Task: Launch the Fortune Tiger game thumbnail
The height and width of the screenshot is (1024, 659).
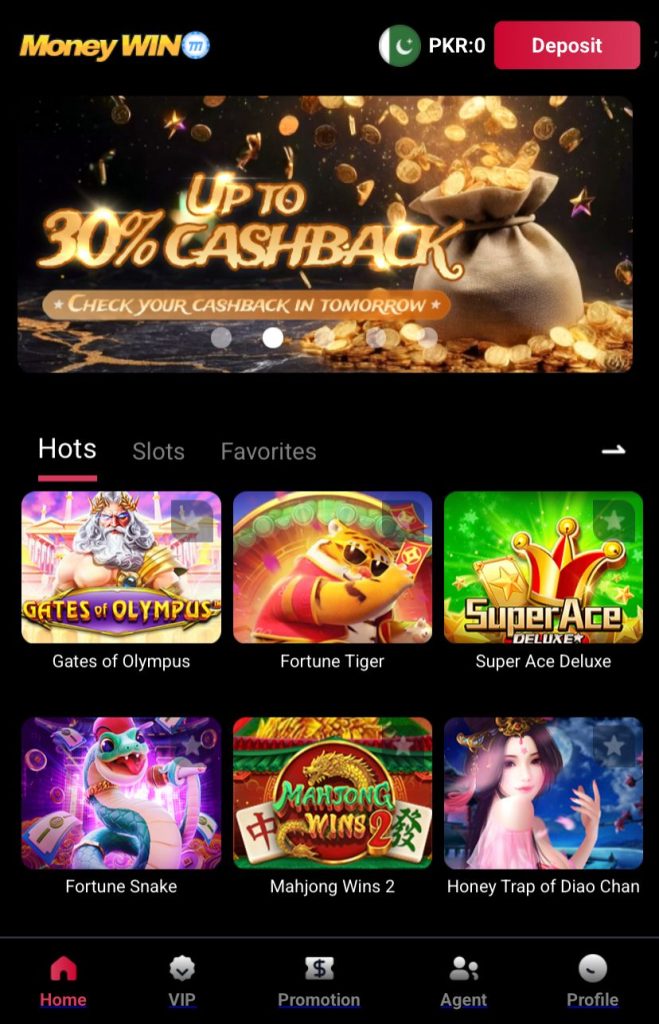Action: (332, 567)
